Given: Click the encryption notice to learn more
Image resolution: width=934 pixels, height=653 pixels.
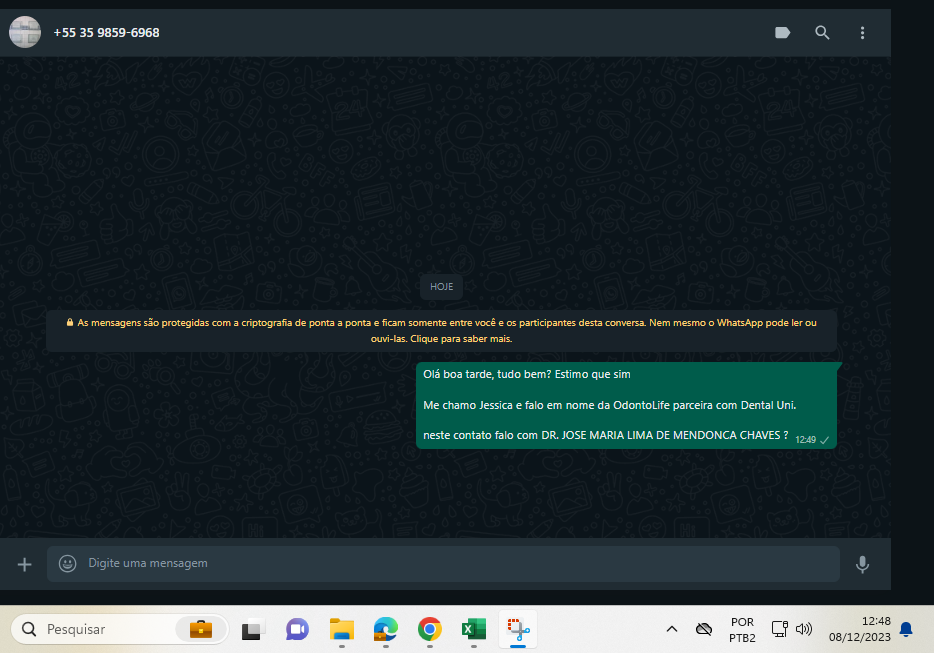Looking at the screenshot, I should click(441, 330).
